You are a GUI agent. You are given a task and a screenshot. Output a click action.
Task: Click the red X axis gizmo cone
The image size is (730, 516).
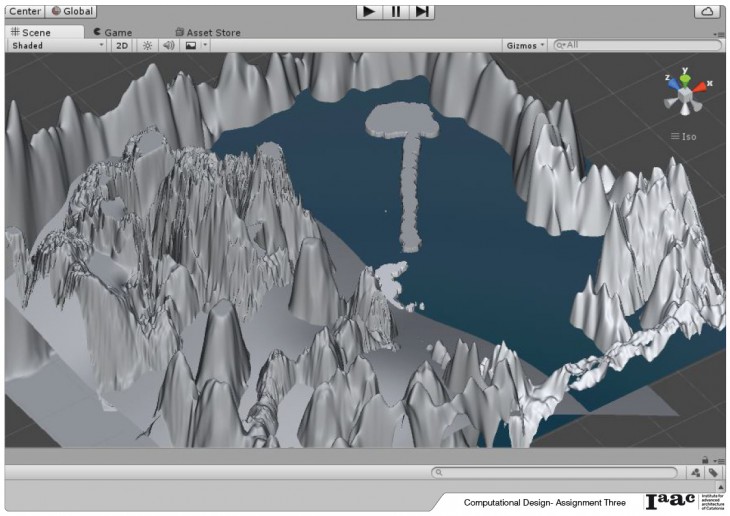tap(701, 87)
